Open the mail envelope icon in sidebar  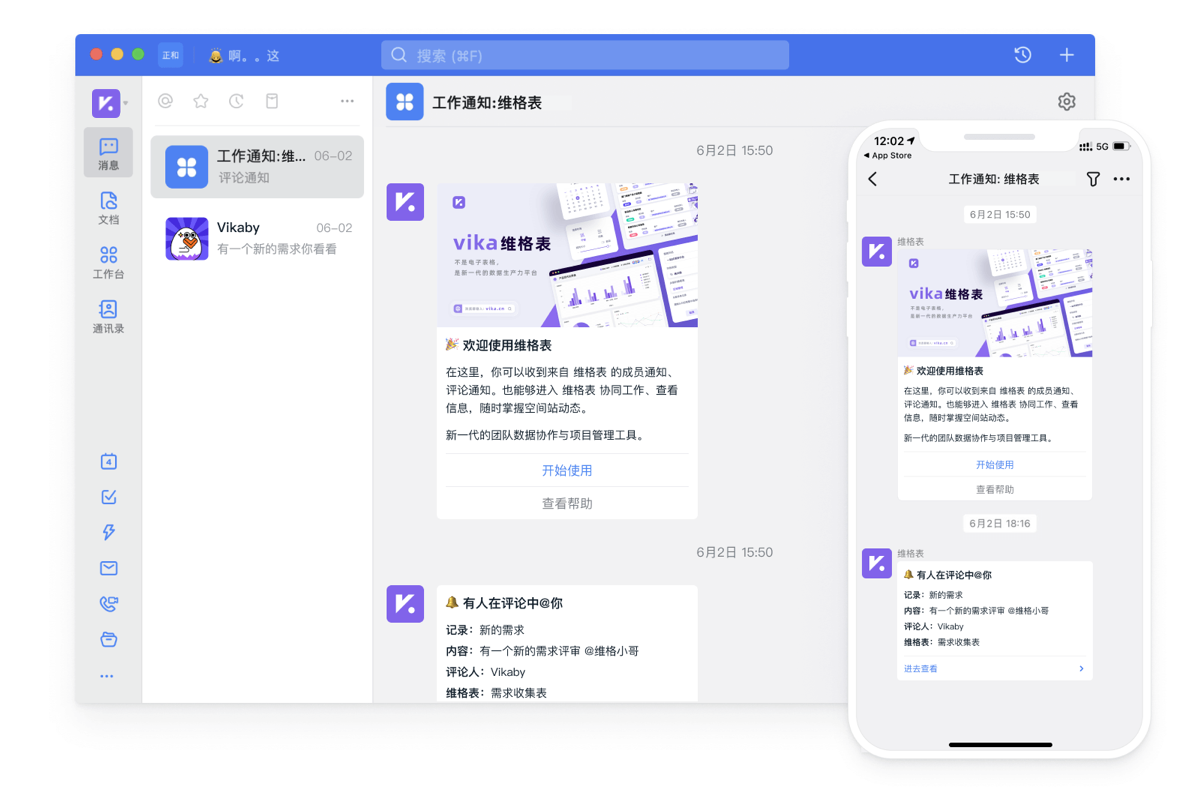pyautogui.click(x=108, y=568)
